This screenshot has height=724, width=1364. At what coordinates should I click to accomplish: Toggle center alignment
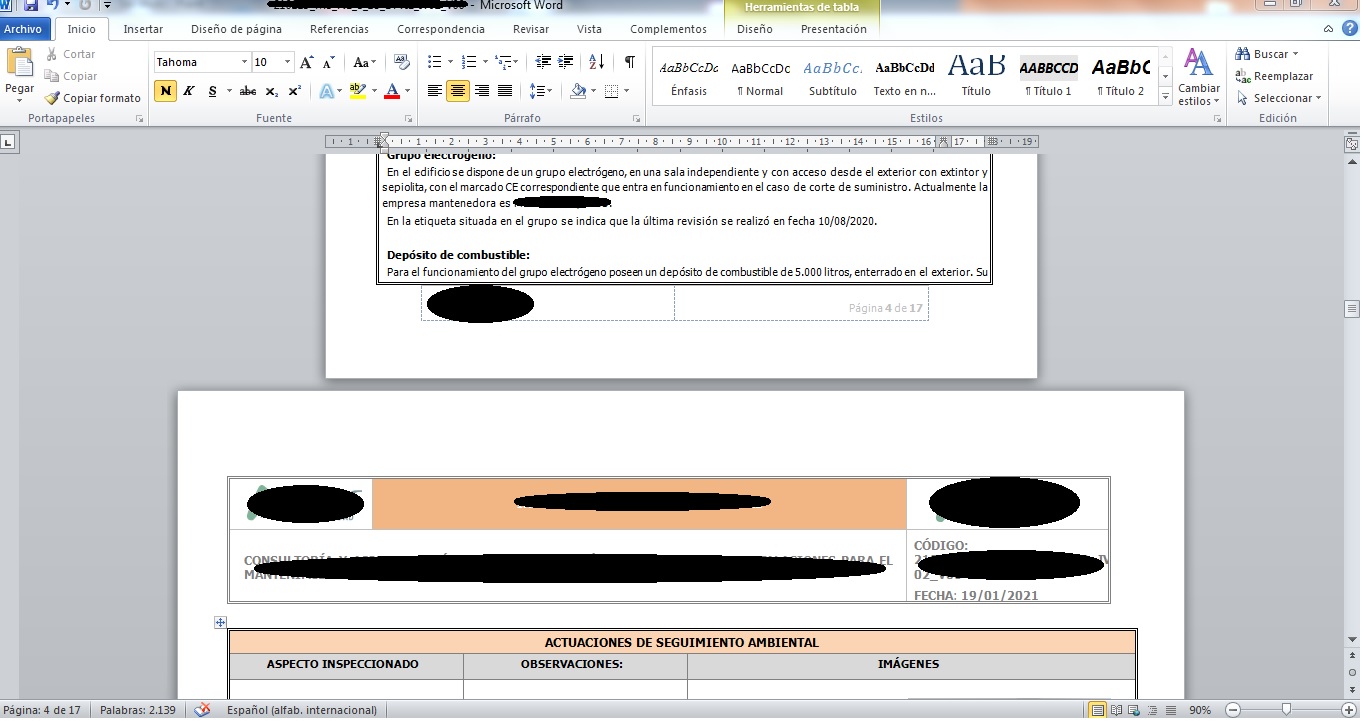pyautogui.click(x=458, y=91)
